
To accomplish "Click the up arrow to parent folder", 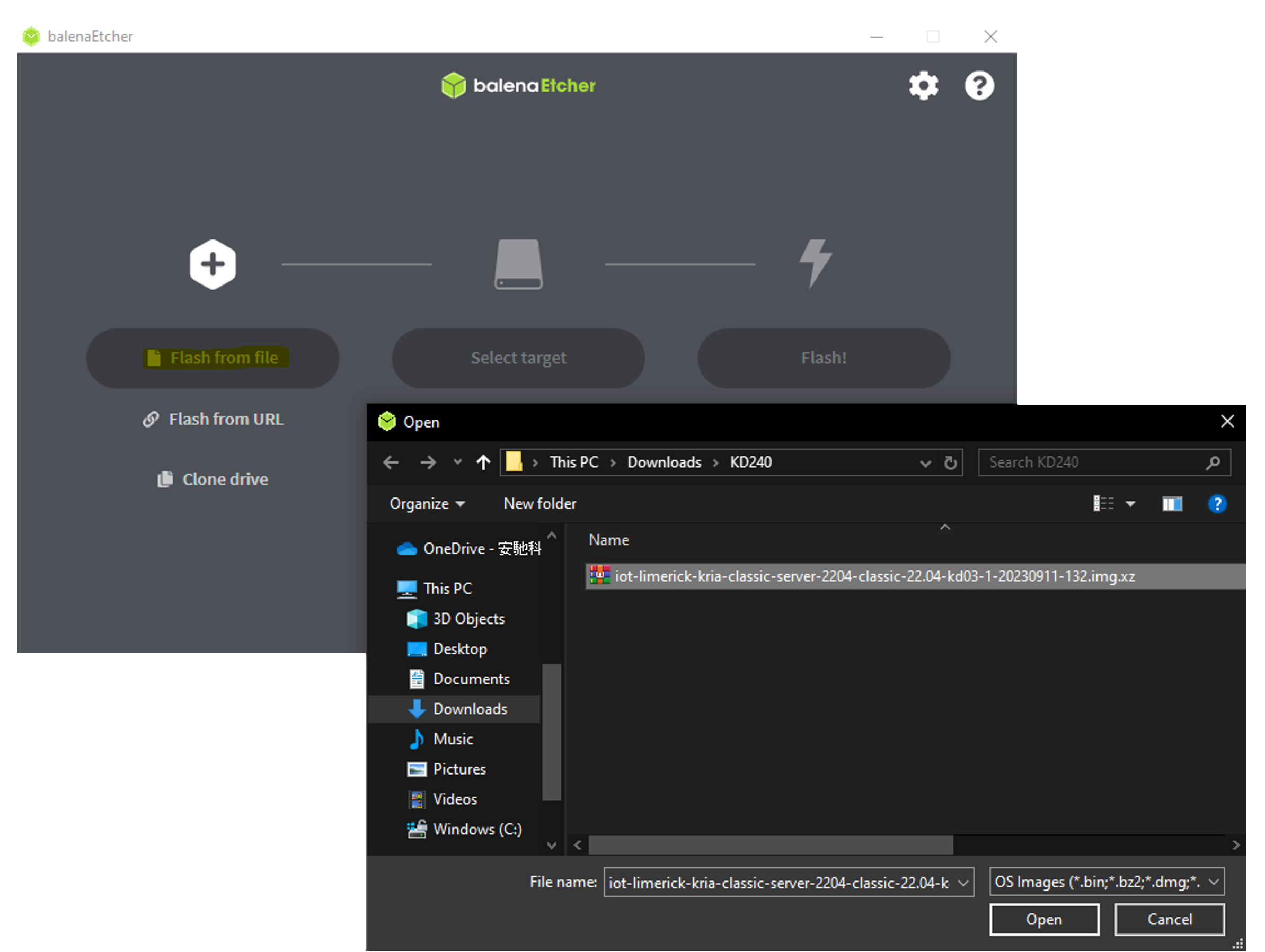I will [x=483, y=462].
